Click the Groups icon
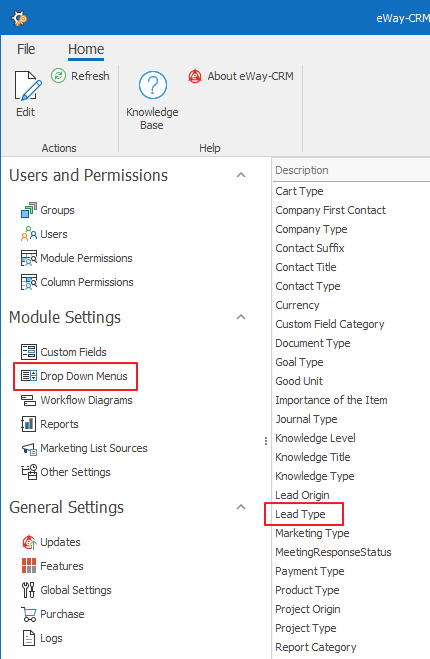Viewport: 430px width, 659px height. pos(29,210)
